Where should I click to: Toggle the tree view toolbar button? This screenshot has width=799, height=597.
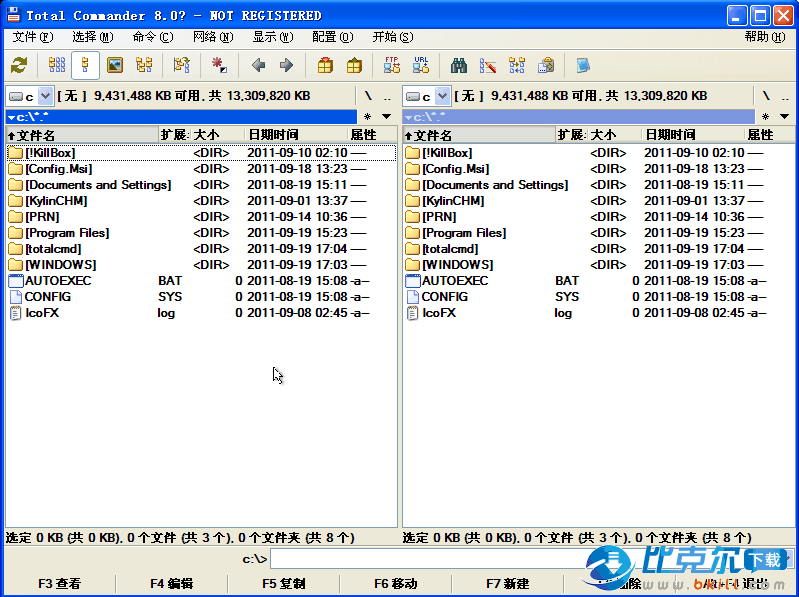tap(144, 66)
